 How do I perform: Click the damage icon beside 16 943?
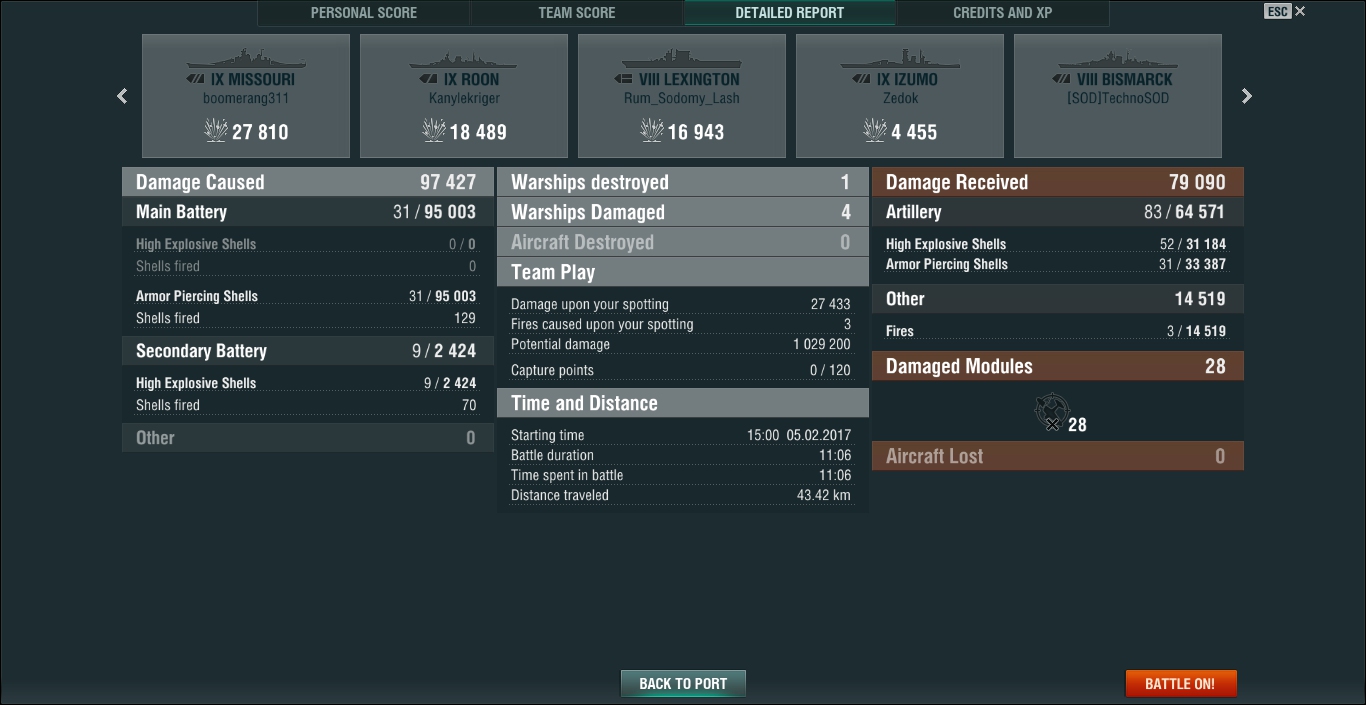pos(652,130)
